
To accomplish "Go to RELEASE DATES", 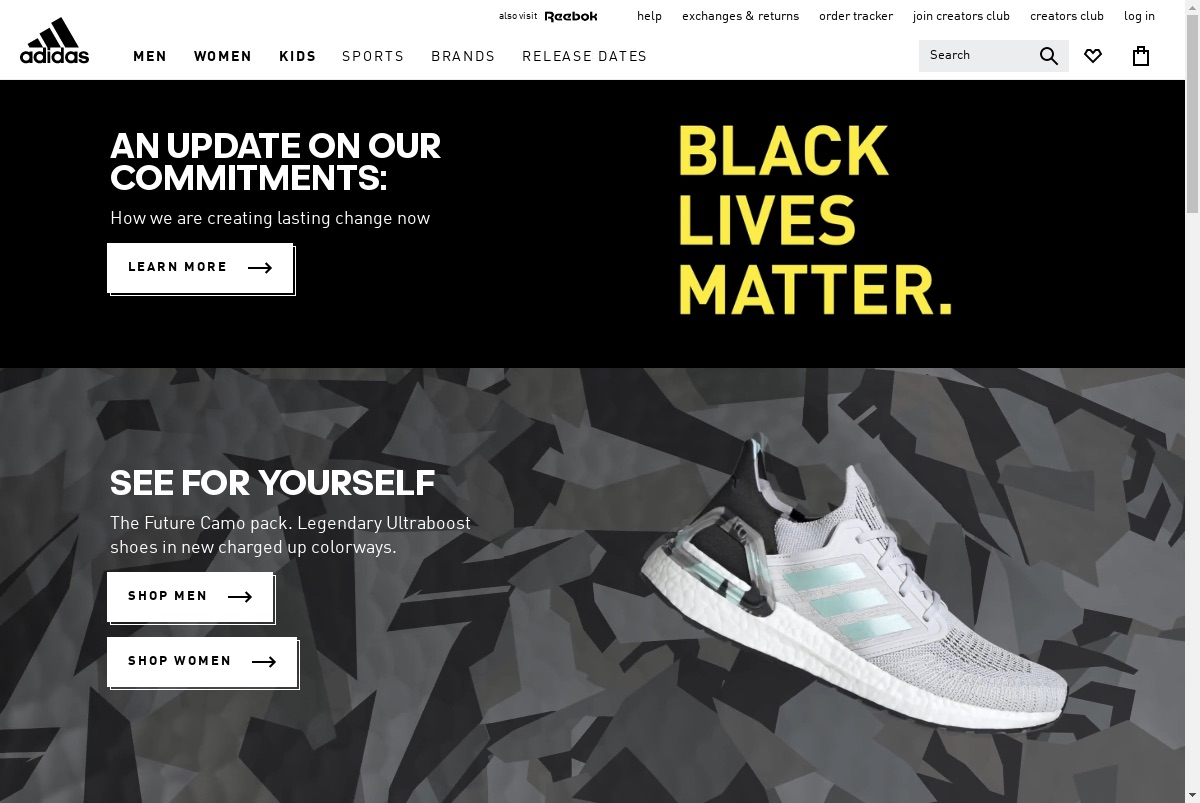I will point(585,57).
